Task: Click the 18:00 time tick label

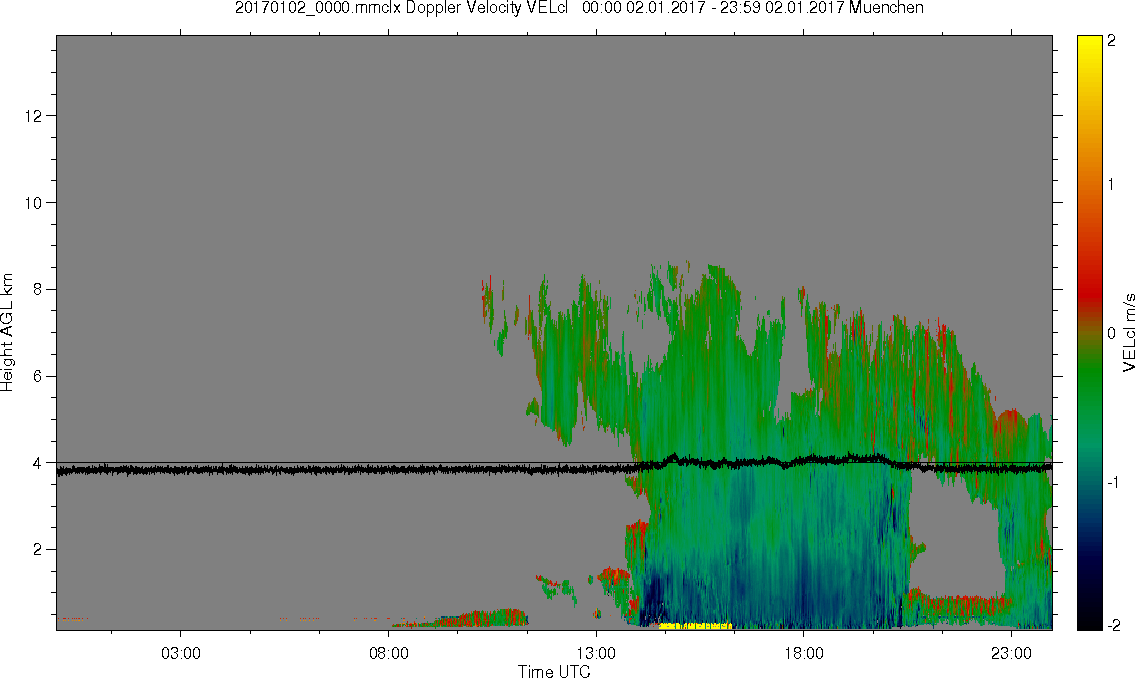Action: (x=804, y=653)
